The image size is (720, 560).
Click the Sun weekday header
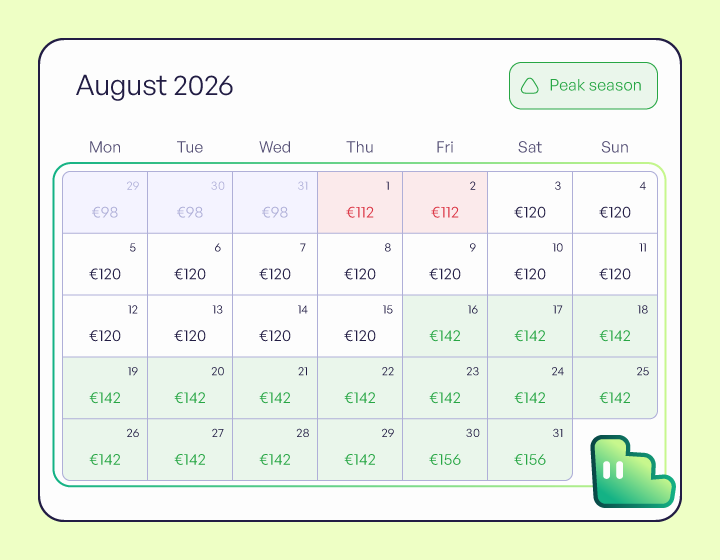[615, 147]
